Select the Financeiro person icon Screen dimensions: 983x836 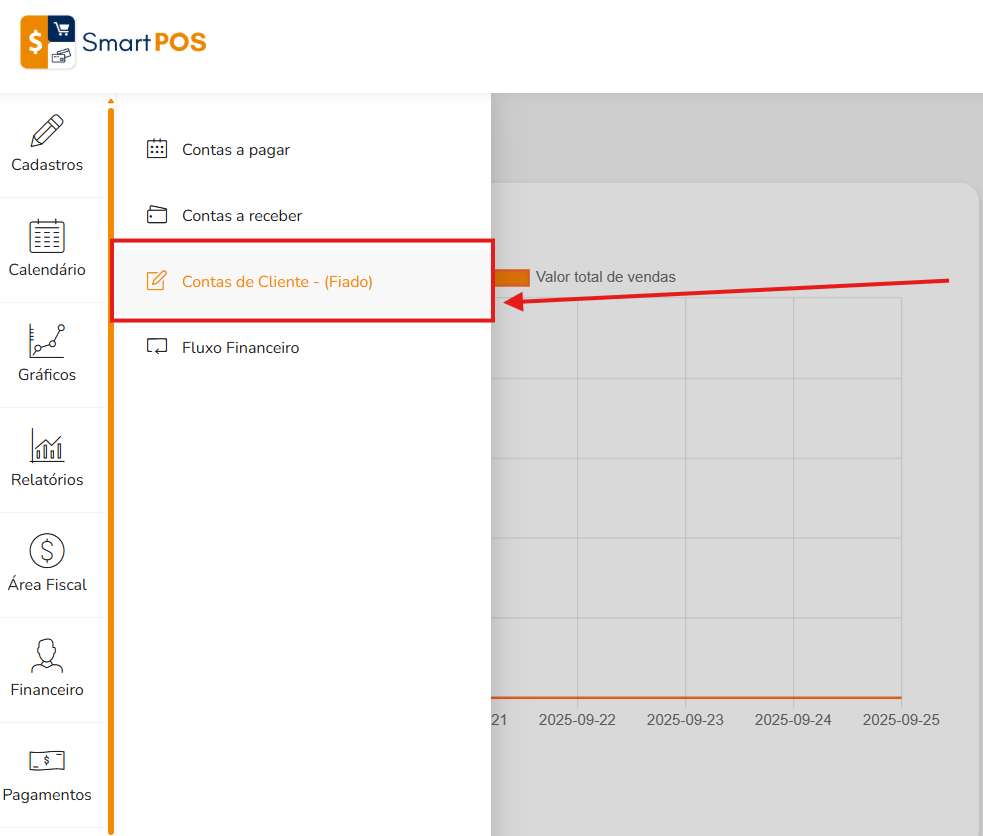[x=47, y=656]
